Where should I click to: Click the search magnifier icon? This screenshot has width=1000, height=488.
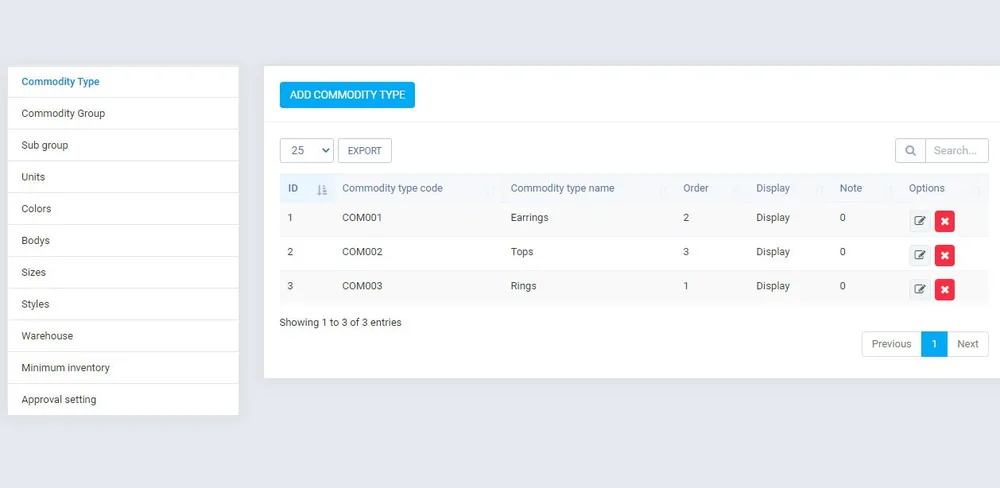910,151
